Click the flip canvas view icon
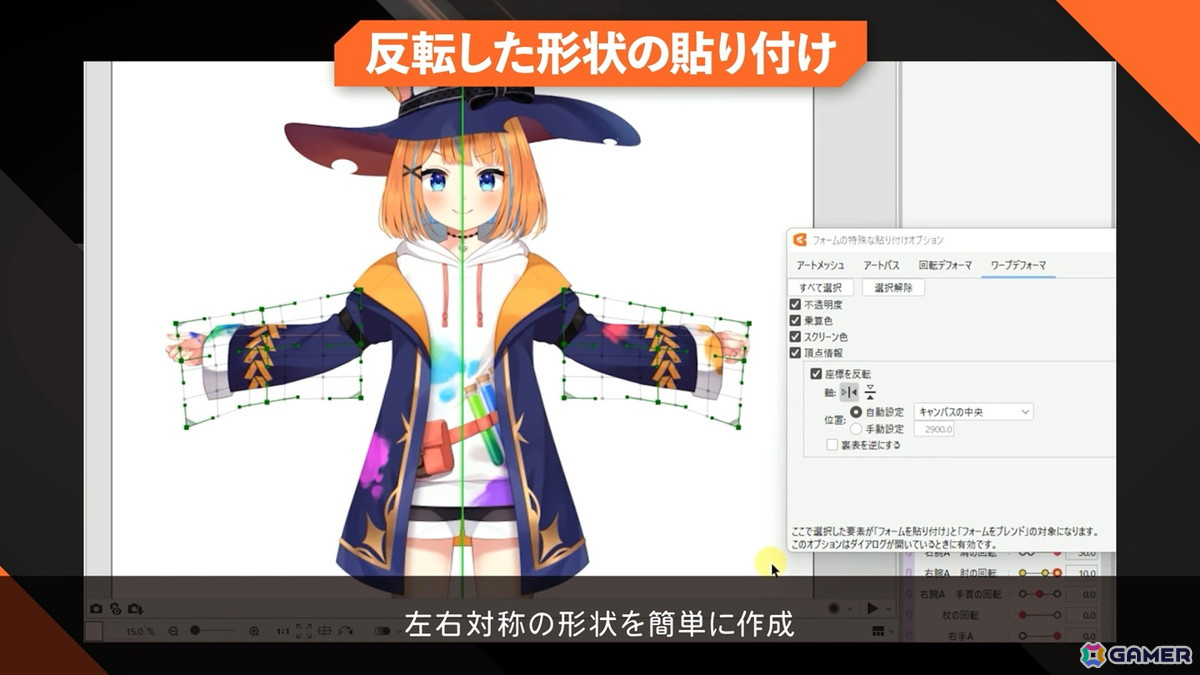This screenshot has height=675, width=1200. tap(325, 631)
